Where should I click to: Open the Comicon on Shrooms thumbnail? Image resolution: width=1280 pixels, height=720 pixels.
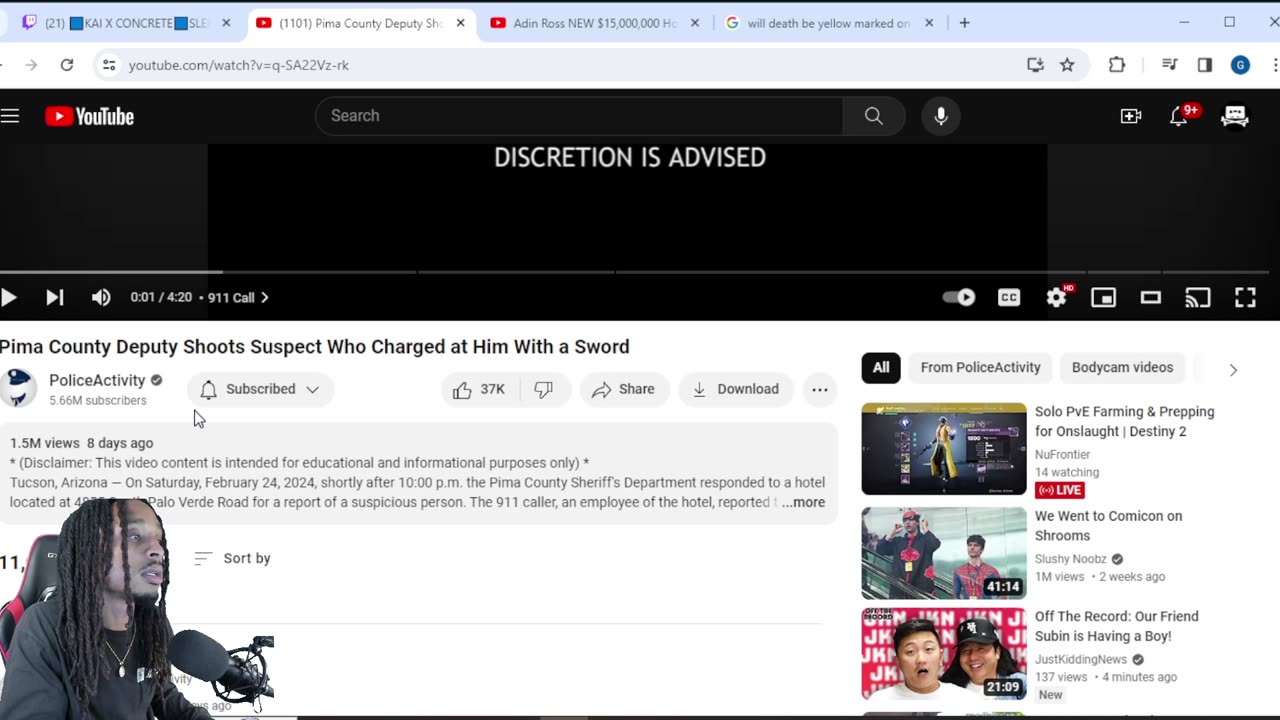pyautogui.click(x=944, y=553)
